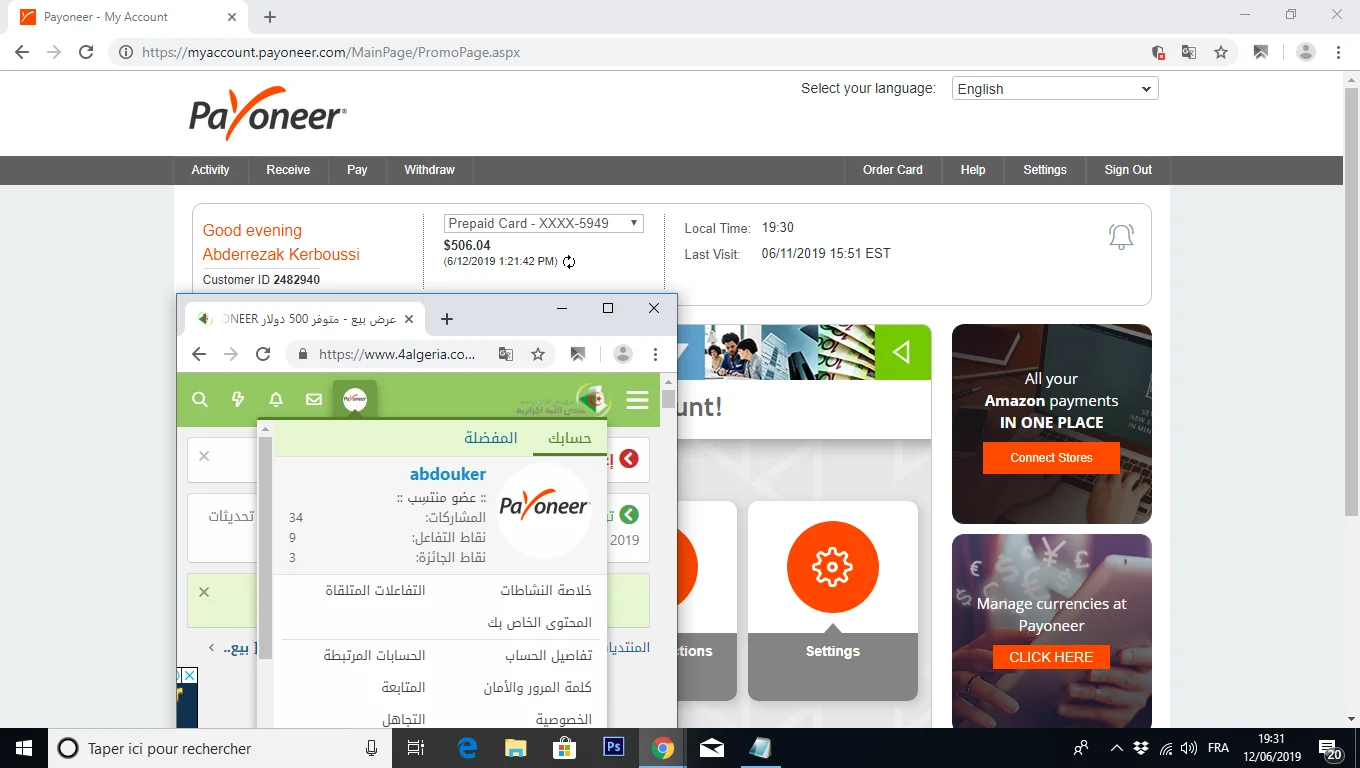
Task: Open the abdouker profile link
Action: tap(447, 474)
